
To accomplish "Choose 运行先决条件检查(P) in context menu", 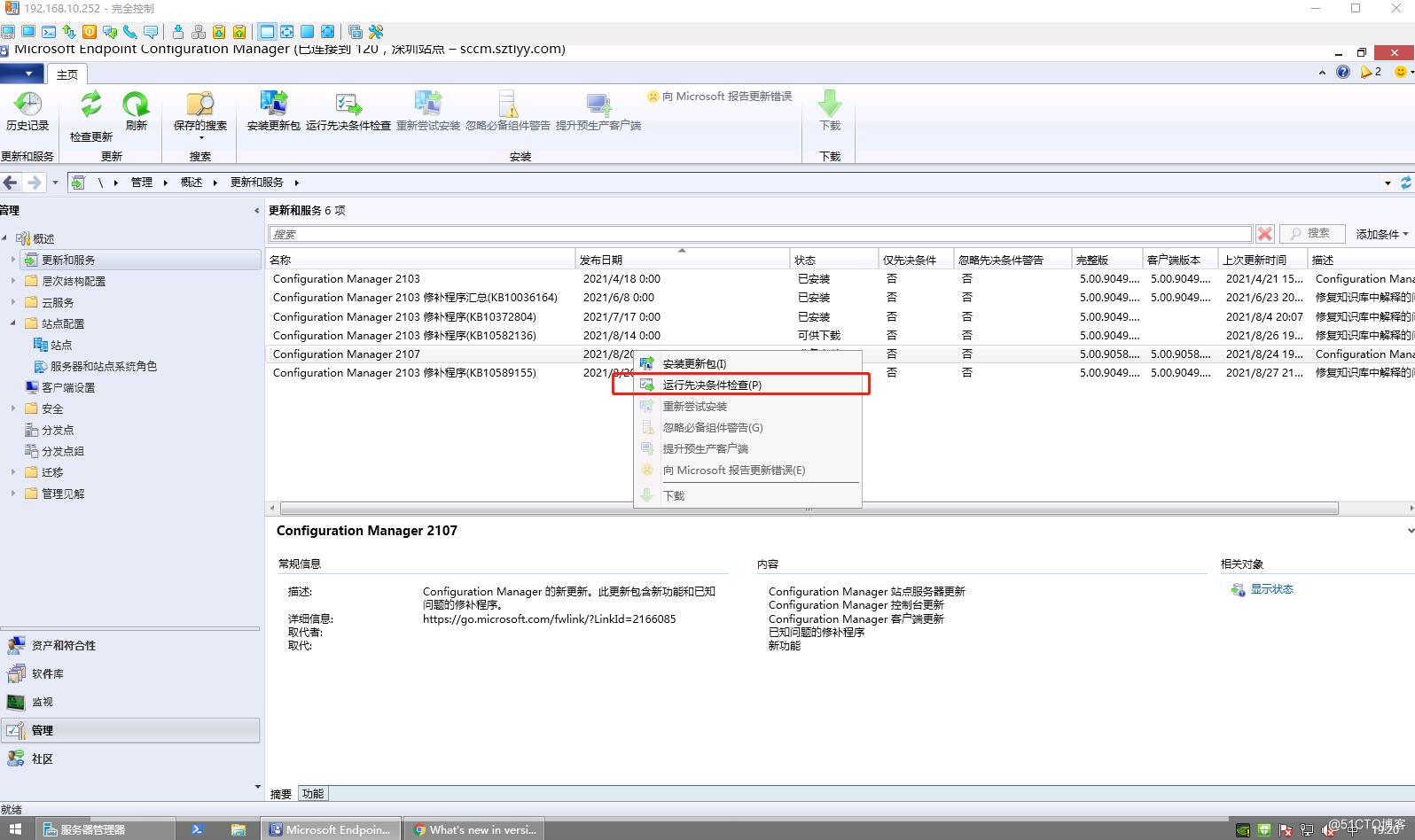I will [747, 385].
